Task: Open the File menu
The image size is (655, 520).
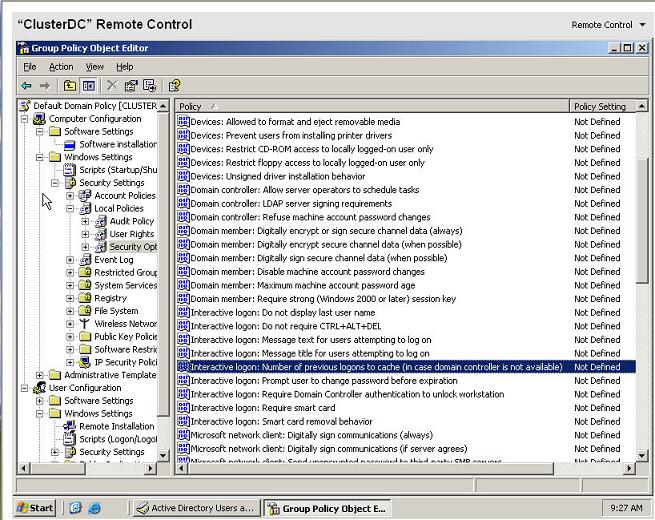Action: [30, 67]
